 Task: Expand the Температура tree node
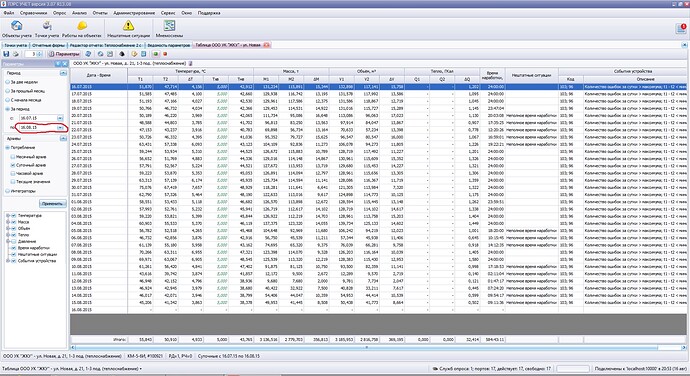point(7,216)
